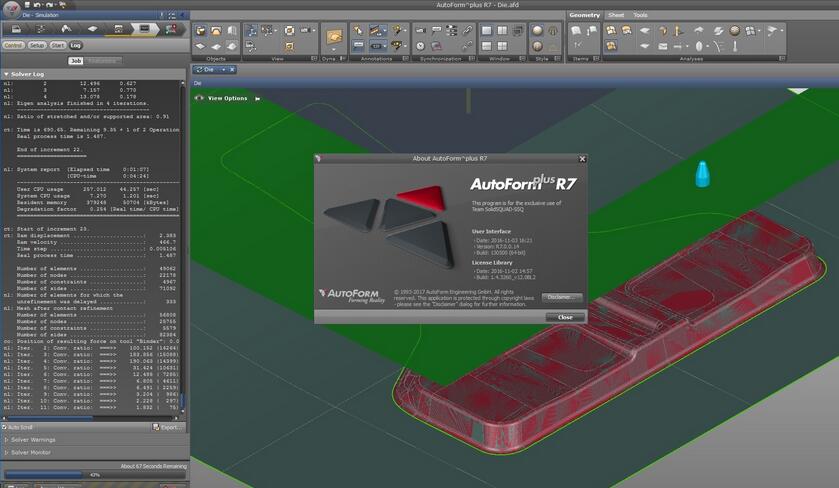Open the Start page
This screenshot has width=839, height=488.
[x=58, y=45]
